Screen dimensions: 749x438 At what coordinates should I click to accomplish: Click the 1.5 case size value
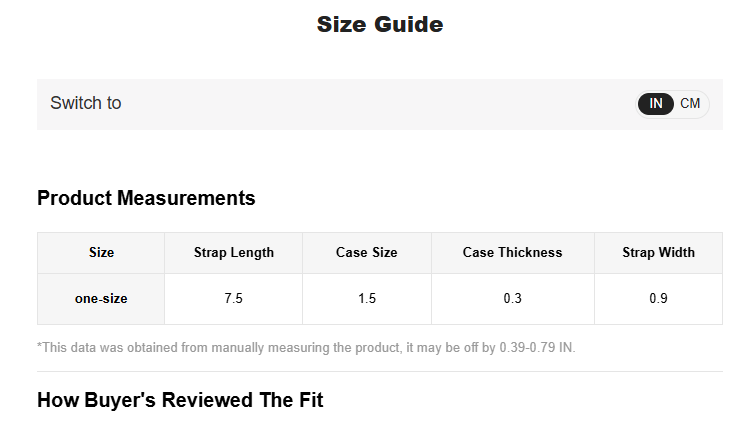pyautogui.click(x=366, y=299)
